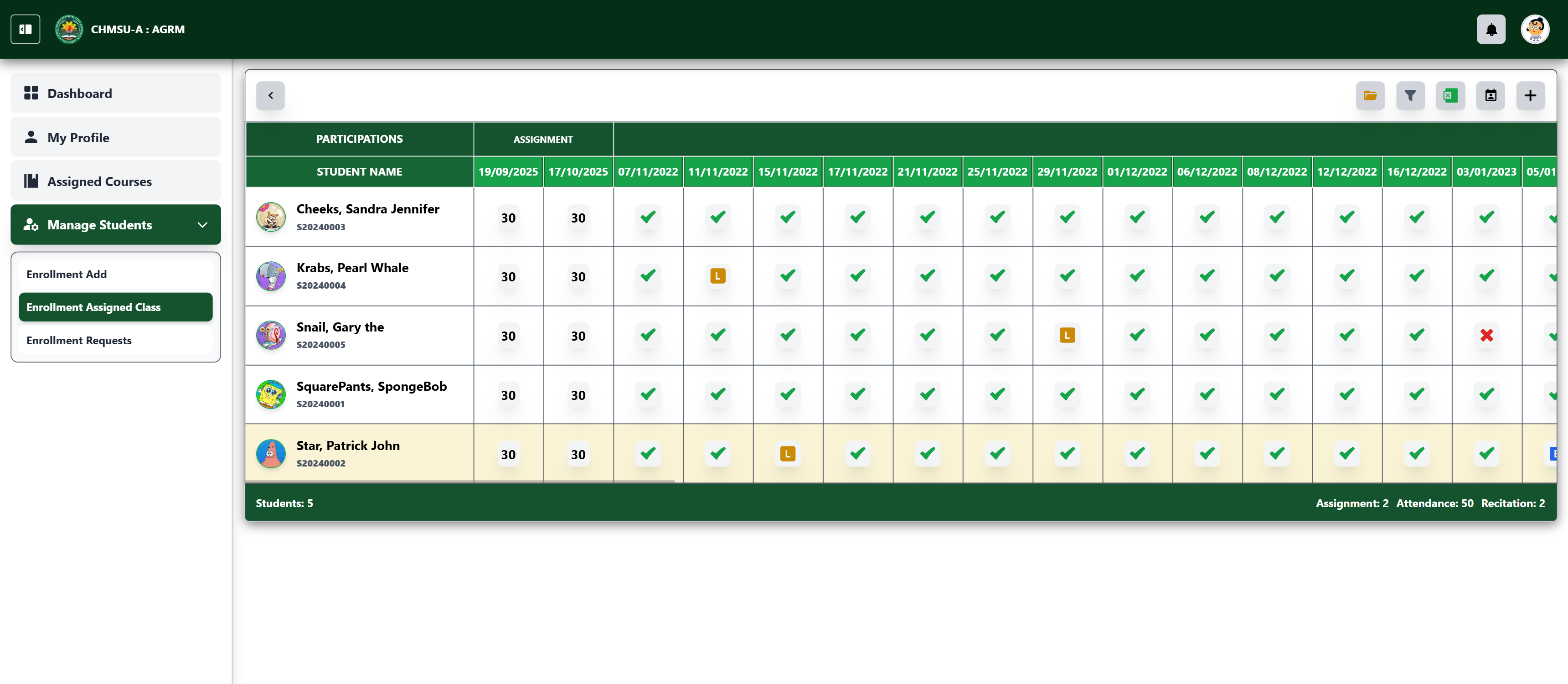Click the name Cheeks, Sandra Jennifer

tap(368, 209)
